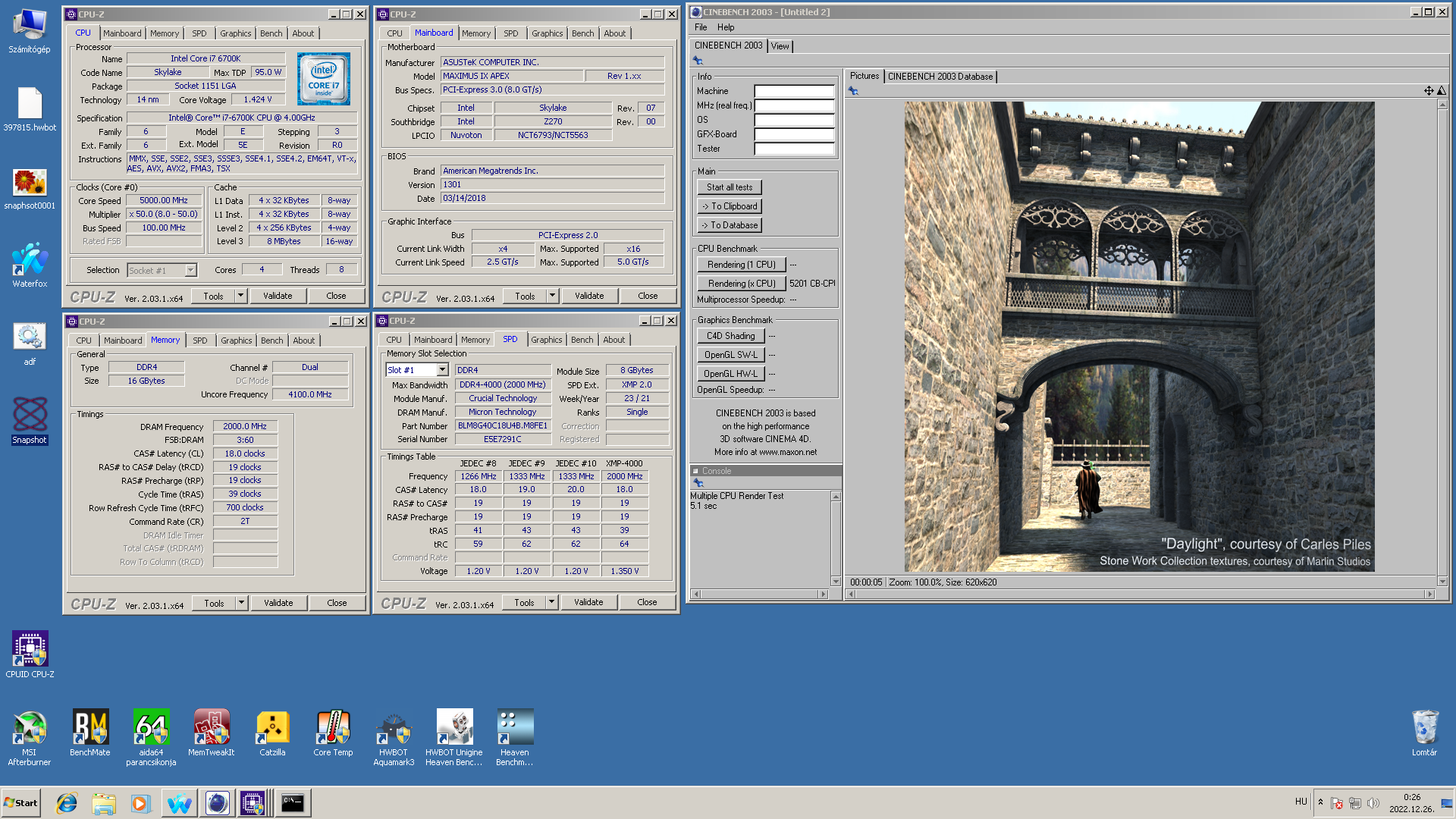Run Rendering (x CPU) benchmark

coord(741,284)
